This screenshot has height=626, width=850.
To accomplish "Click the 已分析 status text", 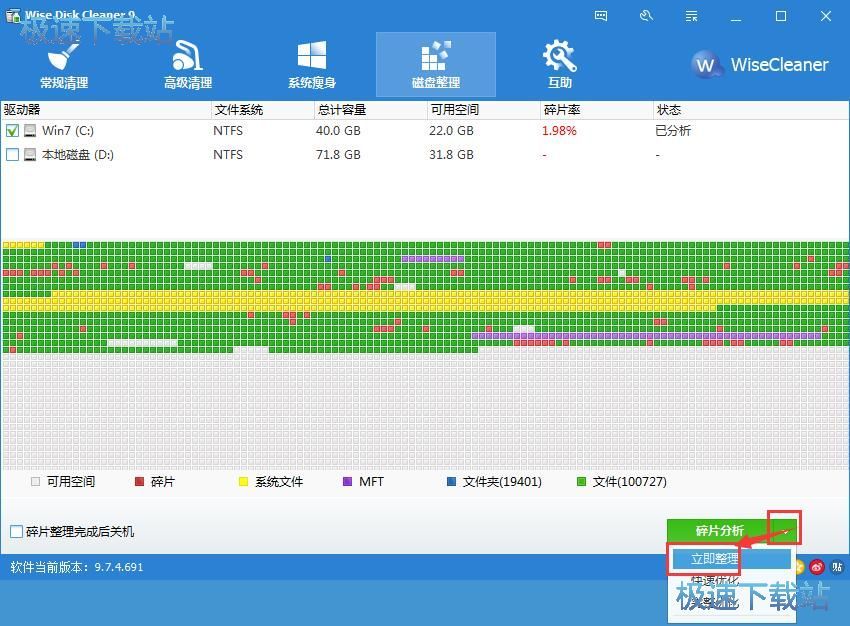I will coord(673,131).
